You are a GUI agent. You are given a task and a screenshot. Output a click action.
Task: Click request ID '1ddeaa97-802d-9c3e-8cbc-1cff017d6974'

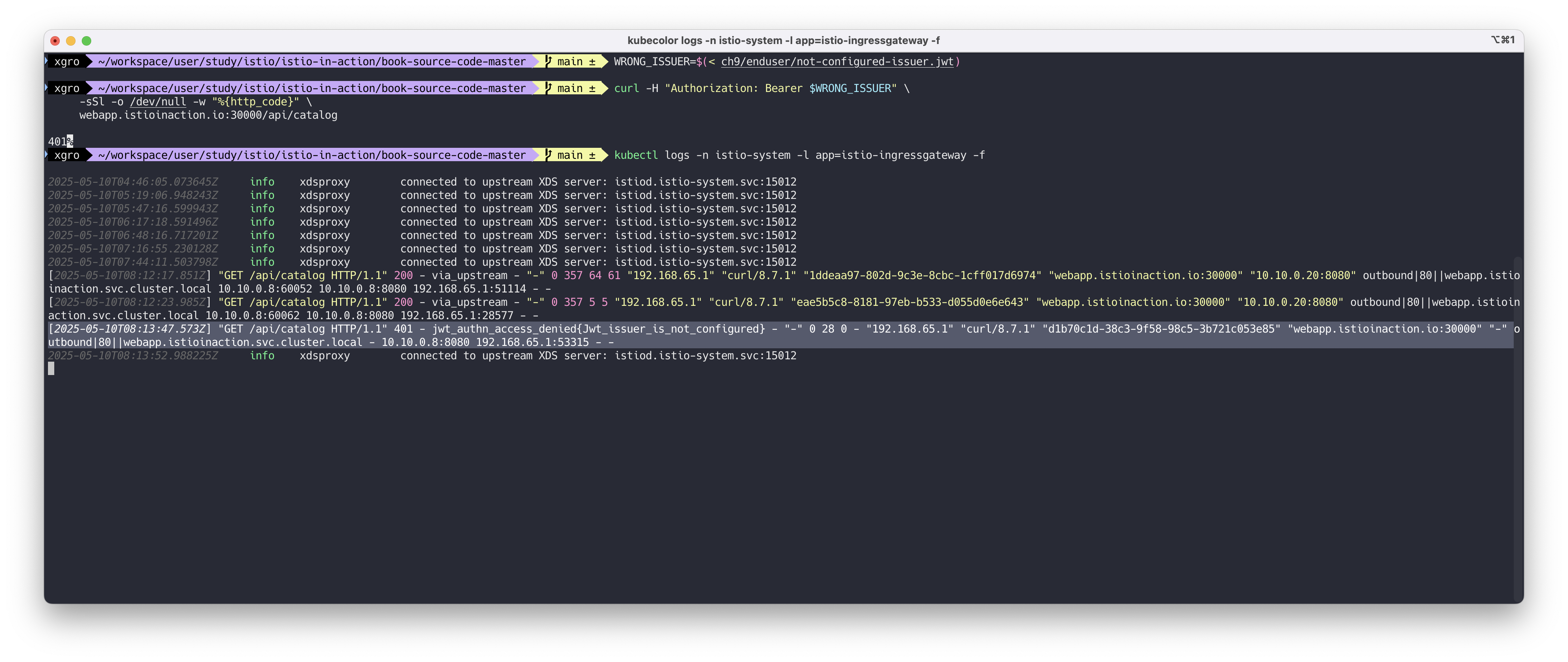coord(922,276)
